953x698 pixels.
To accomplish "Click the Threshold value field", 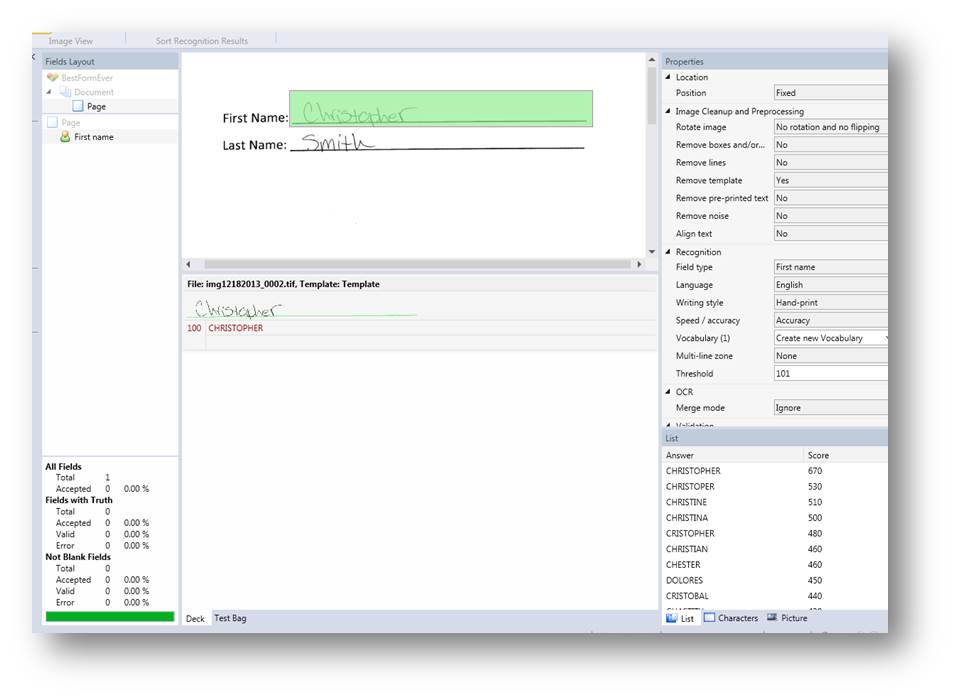I will pos(829,374).
